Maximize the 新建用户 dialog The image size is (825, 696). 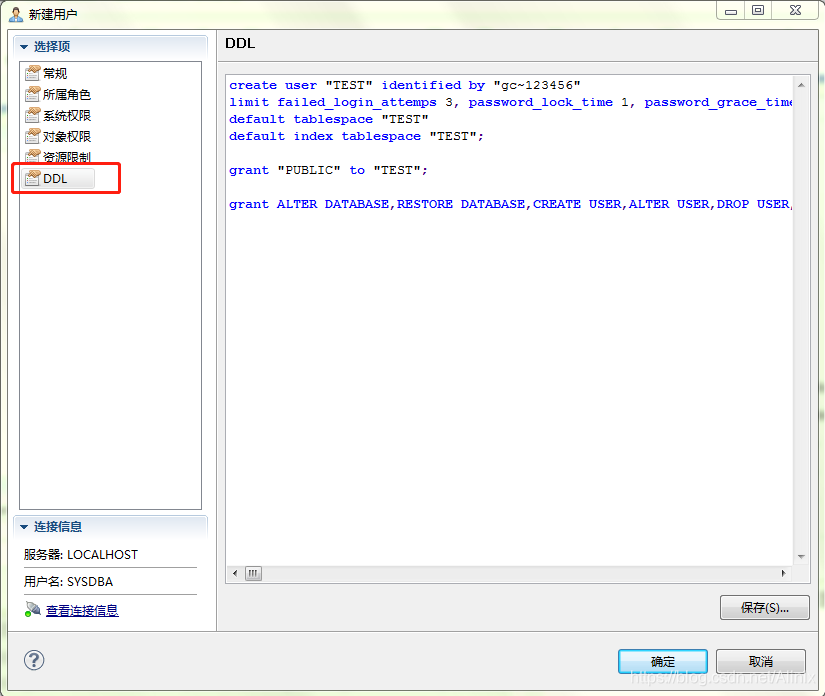758,11
